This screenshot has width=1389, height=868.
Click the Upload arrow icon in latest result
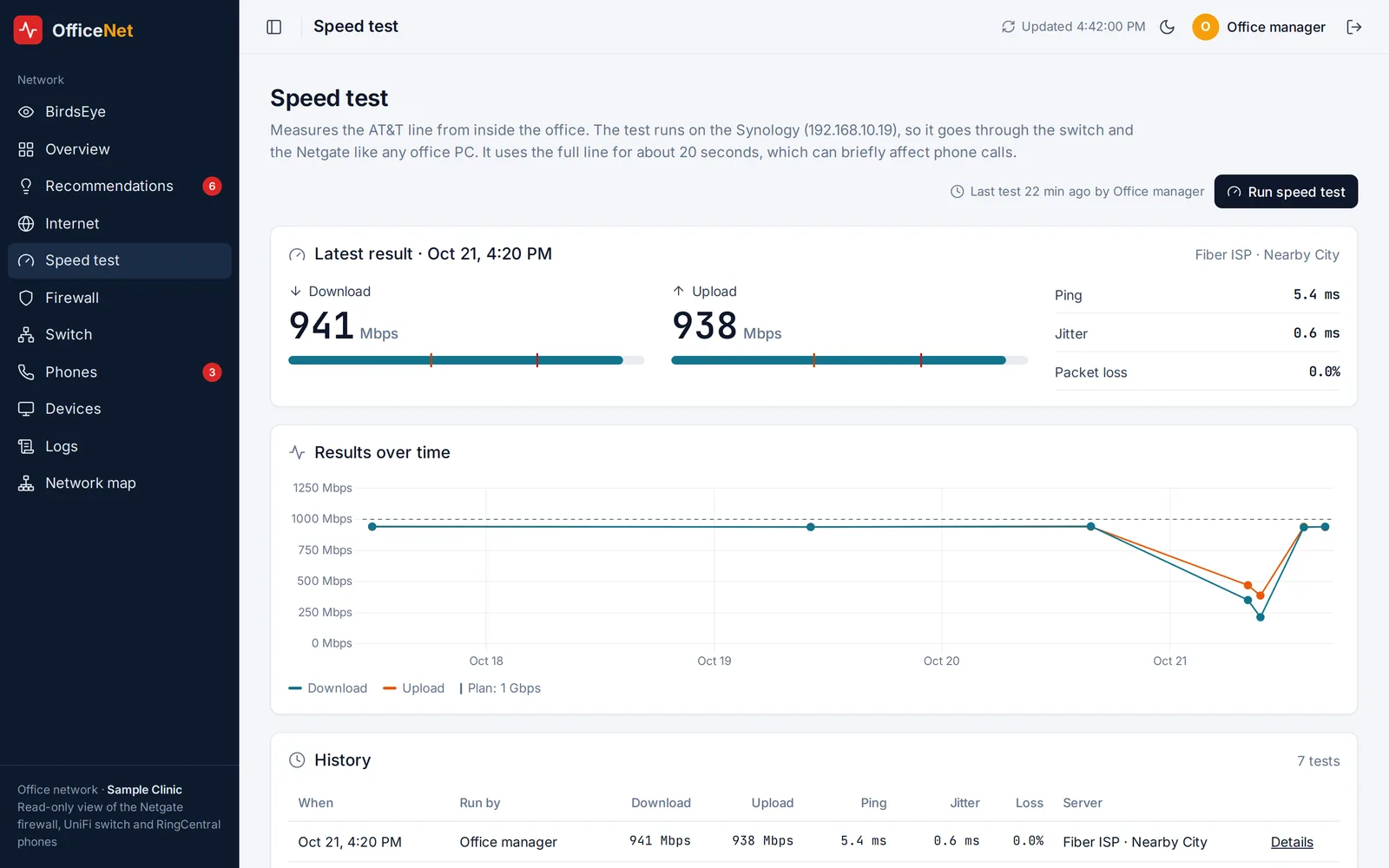click(678, 292)
